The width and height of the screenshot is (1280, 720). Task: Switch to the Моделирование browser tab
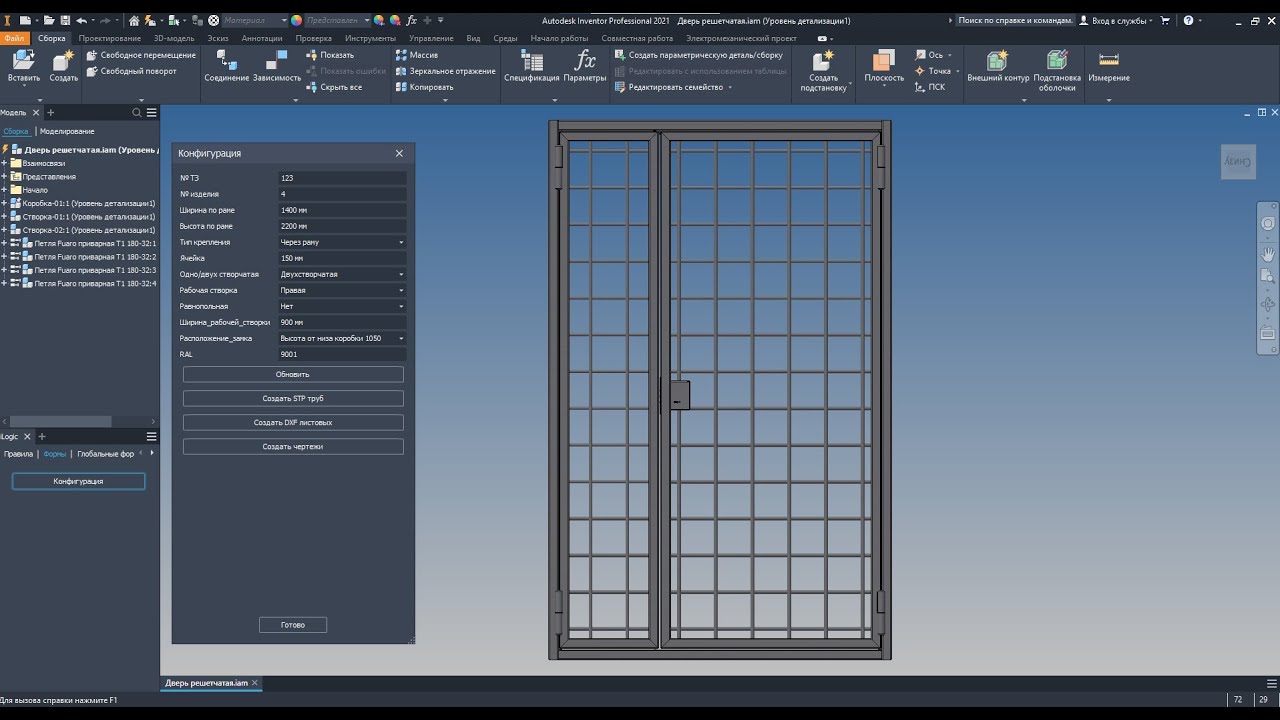[x=67, y=131]
